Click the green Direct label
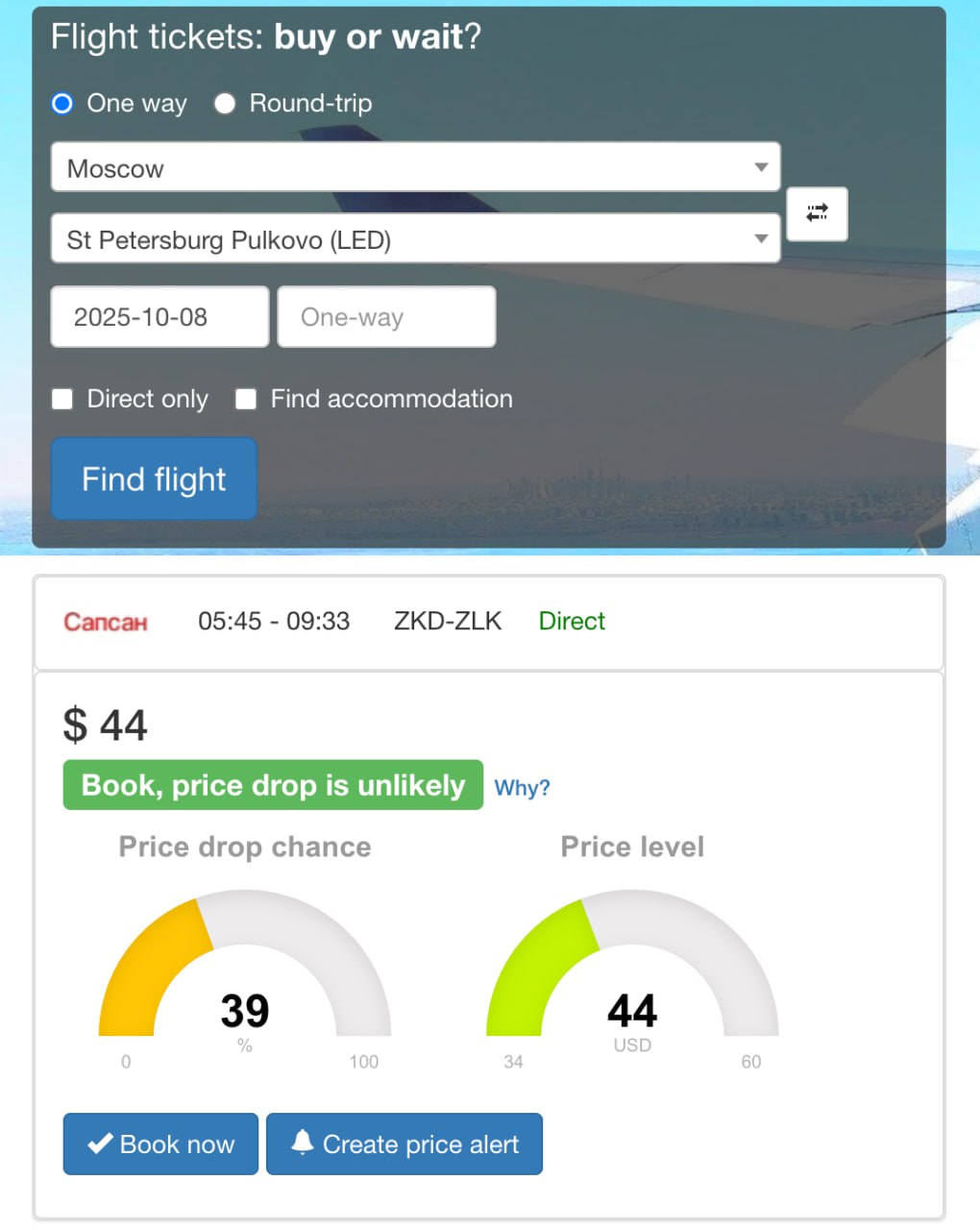The height and width of the screenshot is (1230, 980). tap(572, 621)
